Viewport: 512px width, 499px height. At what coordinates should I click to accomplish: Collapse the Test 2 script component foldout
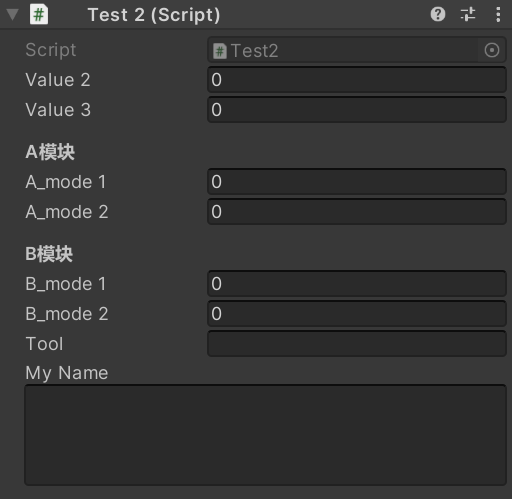[13, 15]
